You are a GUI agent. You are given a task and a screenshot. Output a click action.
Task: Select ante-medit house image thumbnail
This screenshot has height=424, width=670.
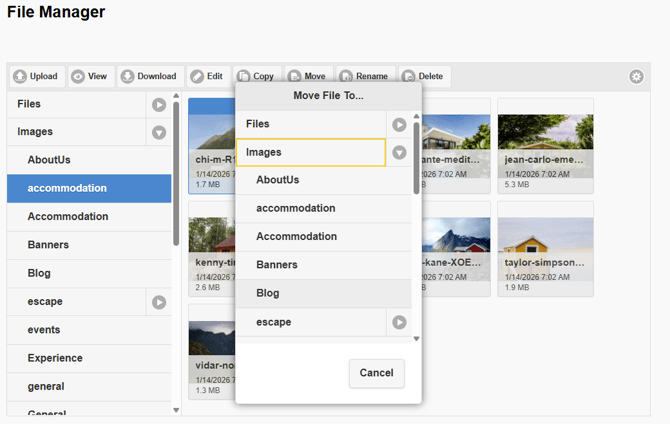coord(456,146)
